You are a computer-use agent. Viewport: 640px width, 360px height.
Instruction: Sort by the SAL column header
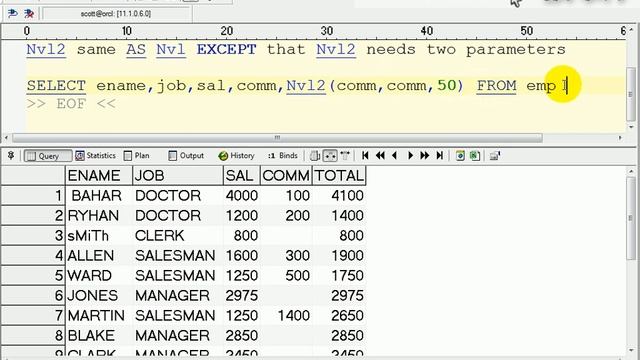point(242,176)
